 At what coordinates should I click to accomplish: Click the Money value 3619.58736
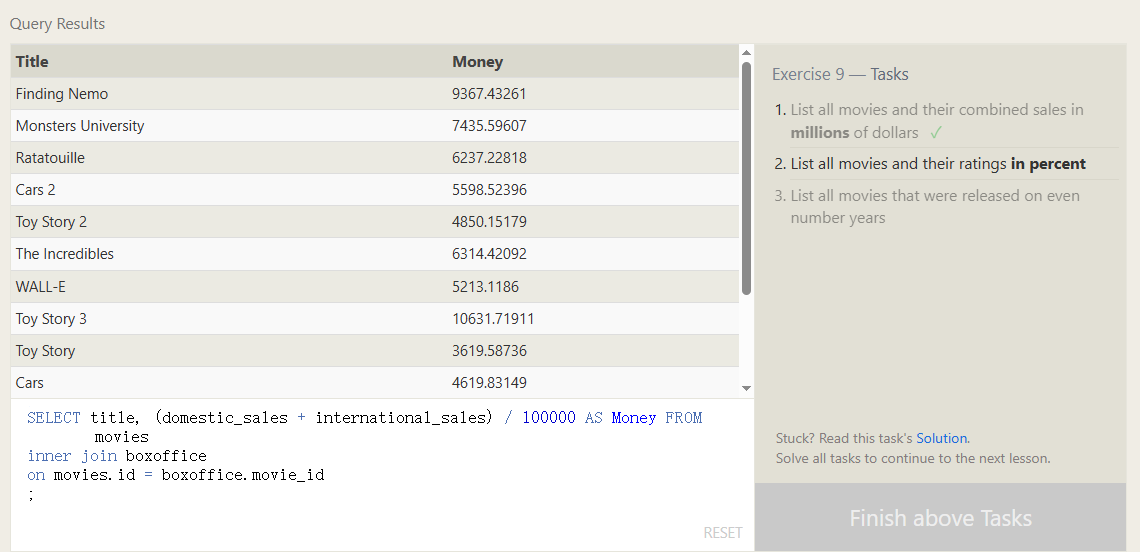coord(489,351)
